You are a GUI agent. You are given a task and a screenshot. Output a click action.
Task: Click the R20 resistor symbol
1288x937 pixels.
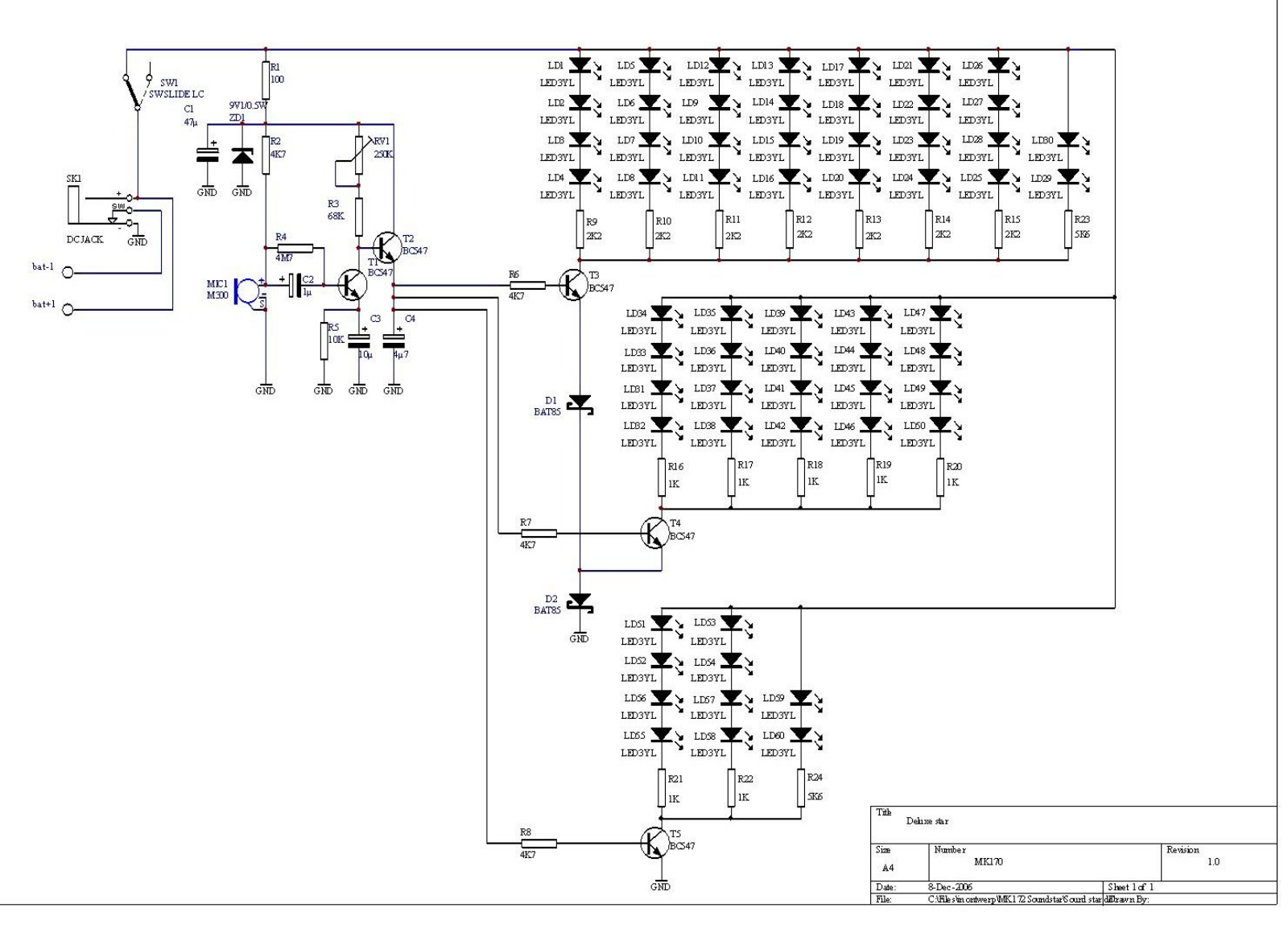(x=940, y=477)
